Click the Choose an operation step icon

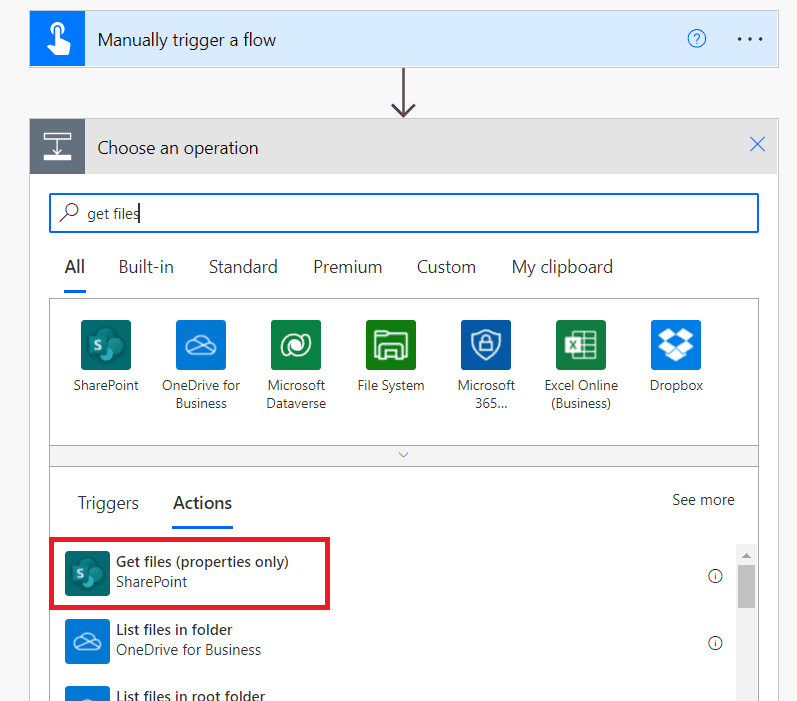57,146
